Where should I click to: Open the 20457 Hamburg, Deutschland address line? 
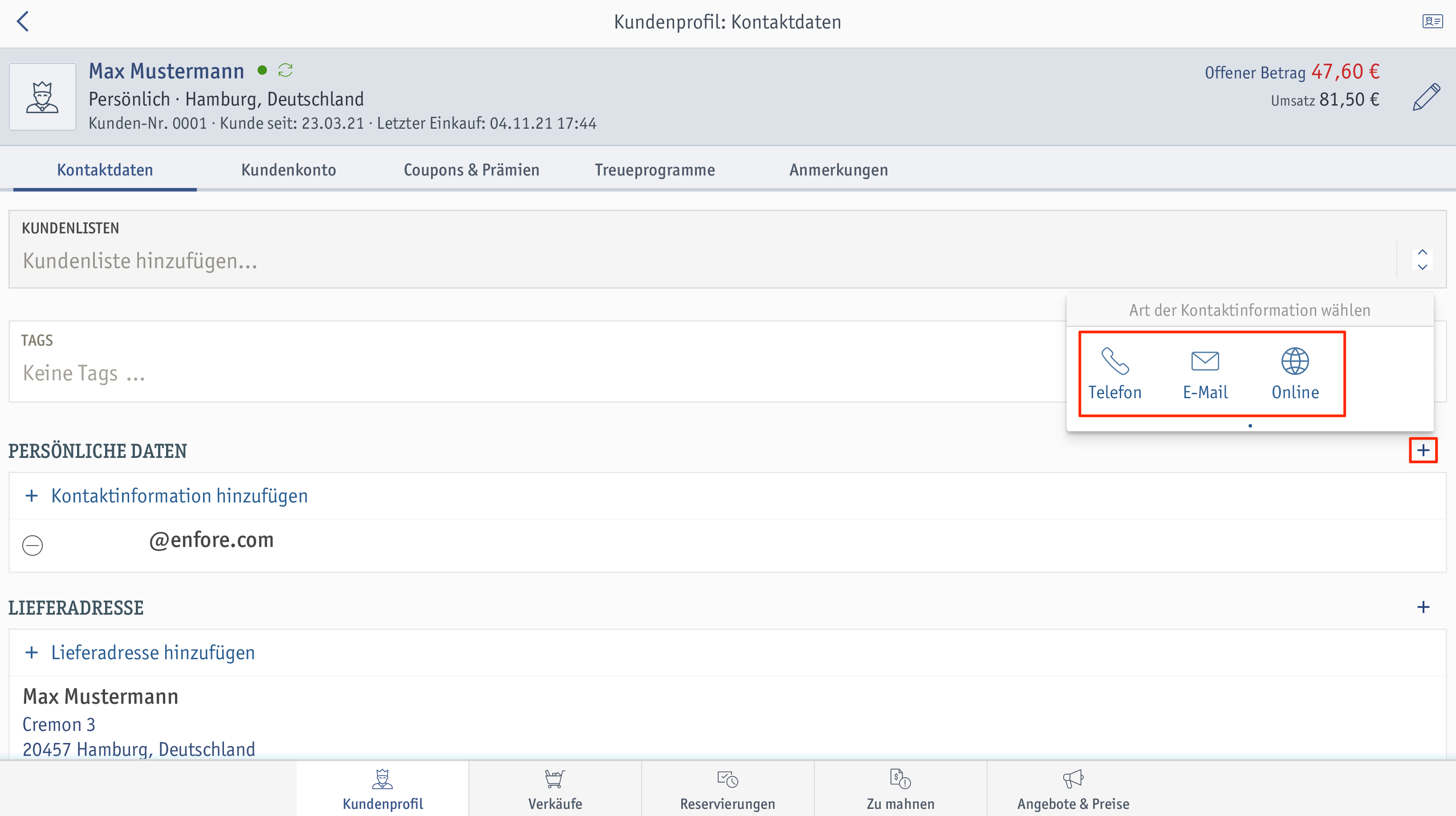pyautogui.click(x=139, y=749)
